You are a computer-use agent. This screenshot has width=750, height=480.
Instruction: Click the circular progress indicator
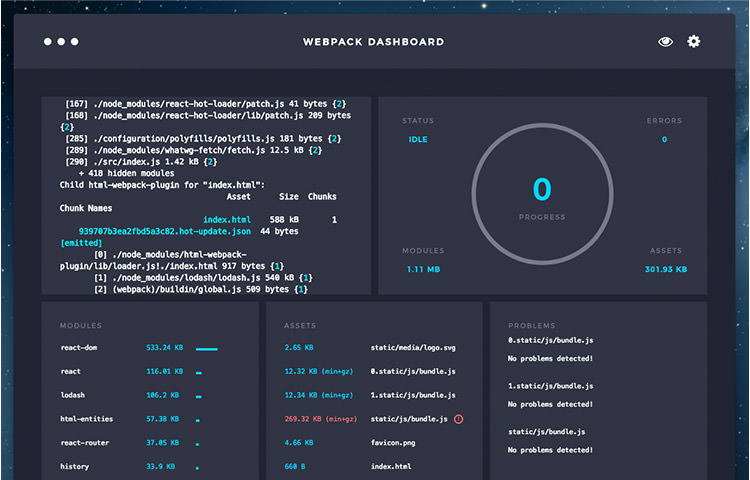pyautogui.click(x=542, y=194)
